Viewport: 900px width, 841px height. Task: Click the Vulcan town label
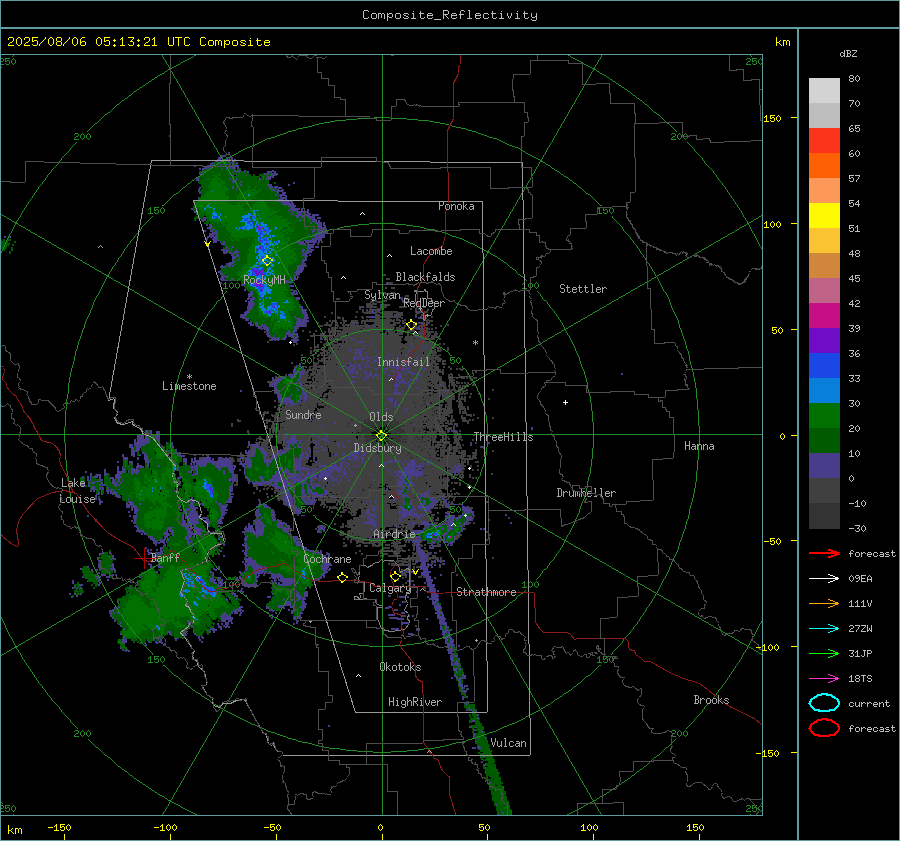[508, 743]
